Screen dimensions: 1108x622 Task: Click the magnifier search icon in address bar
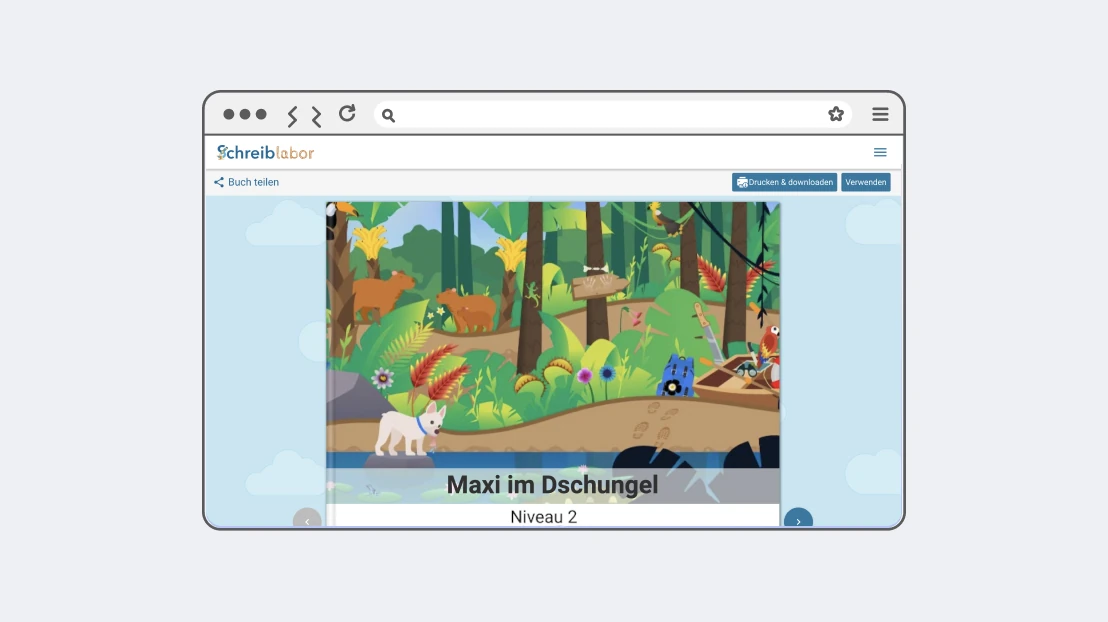click(x=388, y=115)
